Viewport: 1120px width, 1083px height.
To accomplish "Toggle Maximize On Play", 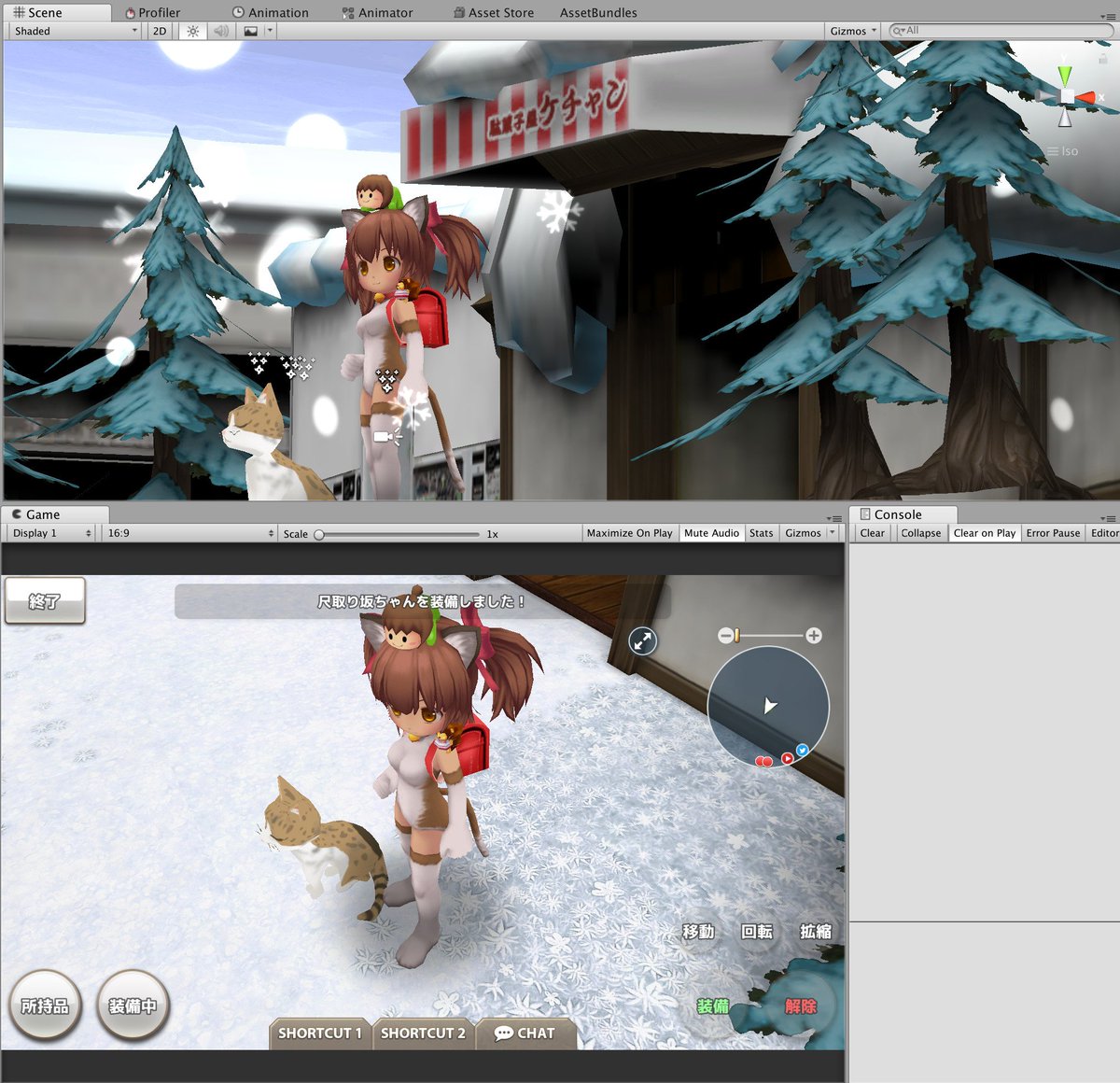I will point(630,533).
